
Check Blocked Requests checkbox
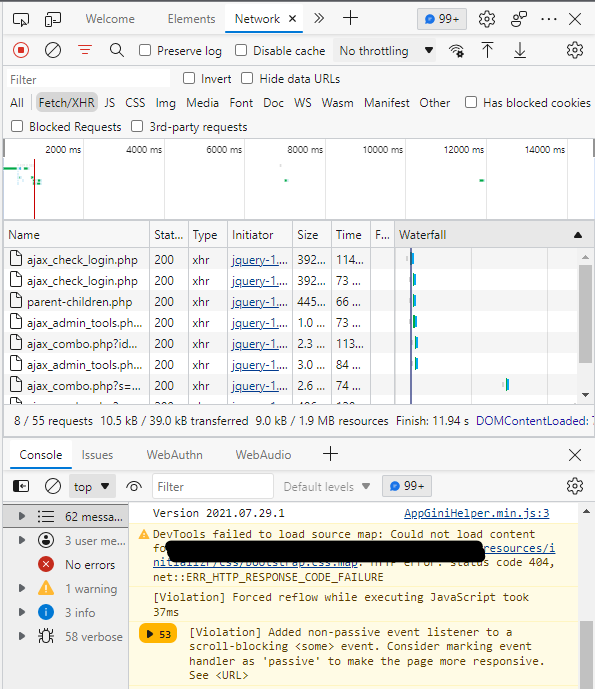click(x=17, y=127)
